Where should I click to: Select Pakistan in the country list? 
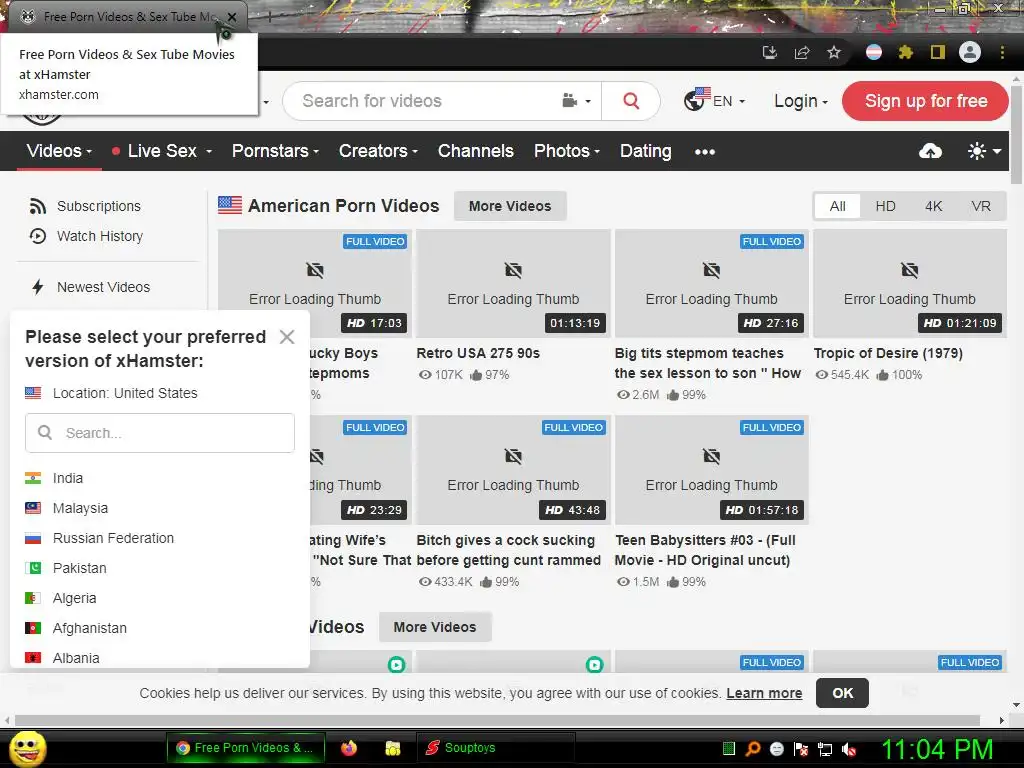coord(80,568)
